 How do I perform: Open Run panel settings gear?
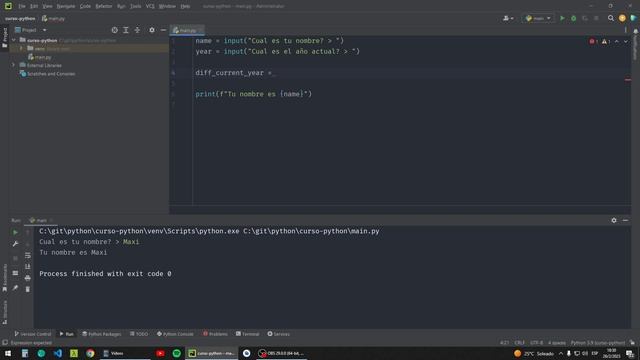click(x=614, y=220)
